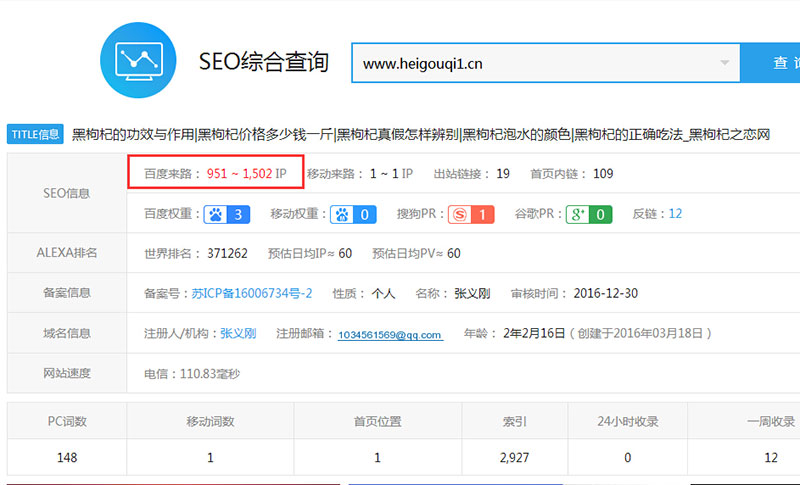The width and height of the screenshot is (800, 485).
Task: Click the 24小时收录 column header
Action: click(628, 421)
